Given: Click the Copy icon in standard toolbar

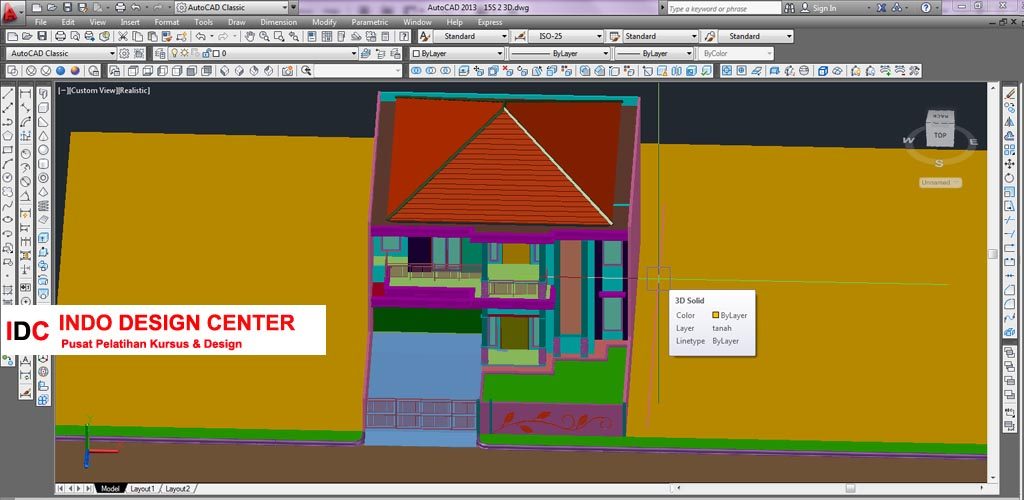Looking at the screenshot, I should pyautogui.click(x=137, y=37).
